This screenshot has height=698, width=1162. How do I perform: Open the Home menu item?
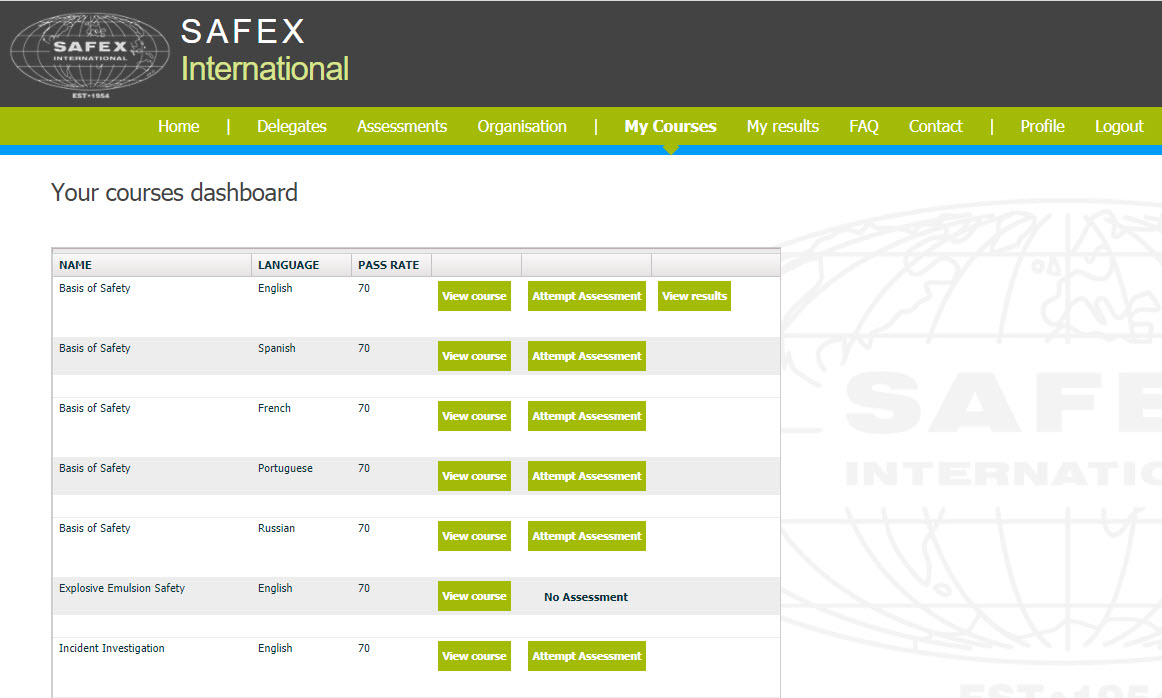pos(178,126)
